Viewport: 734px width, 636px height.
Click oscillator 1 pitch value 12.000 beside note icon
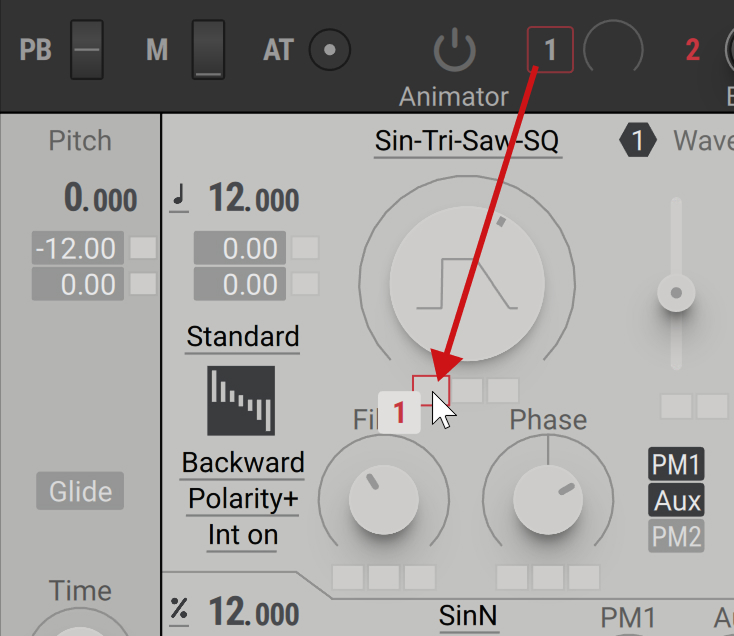click(254, 198)
